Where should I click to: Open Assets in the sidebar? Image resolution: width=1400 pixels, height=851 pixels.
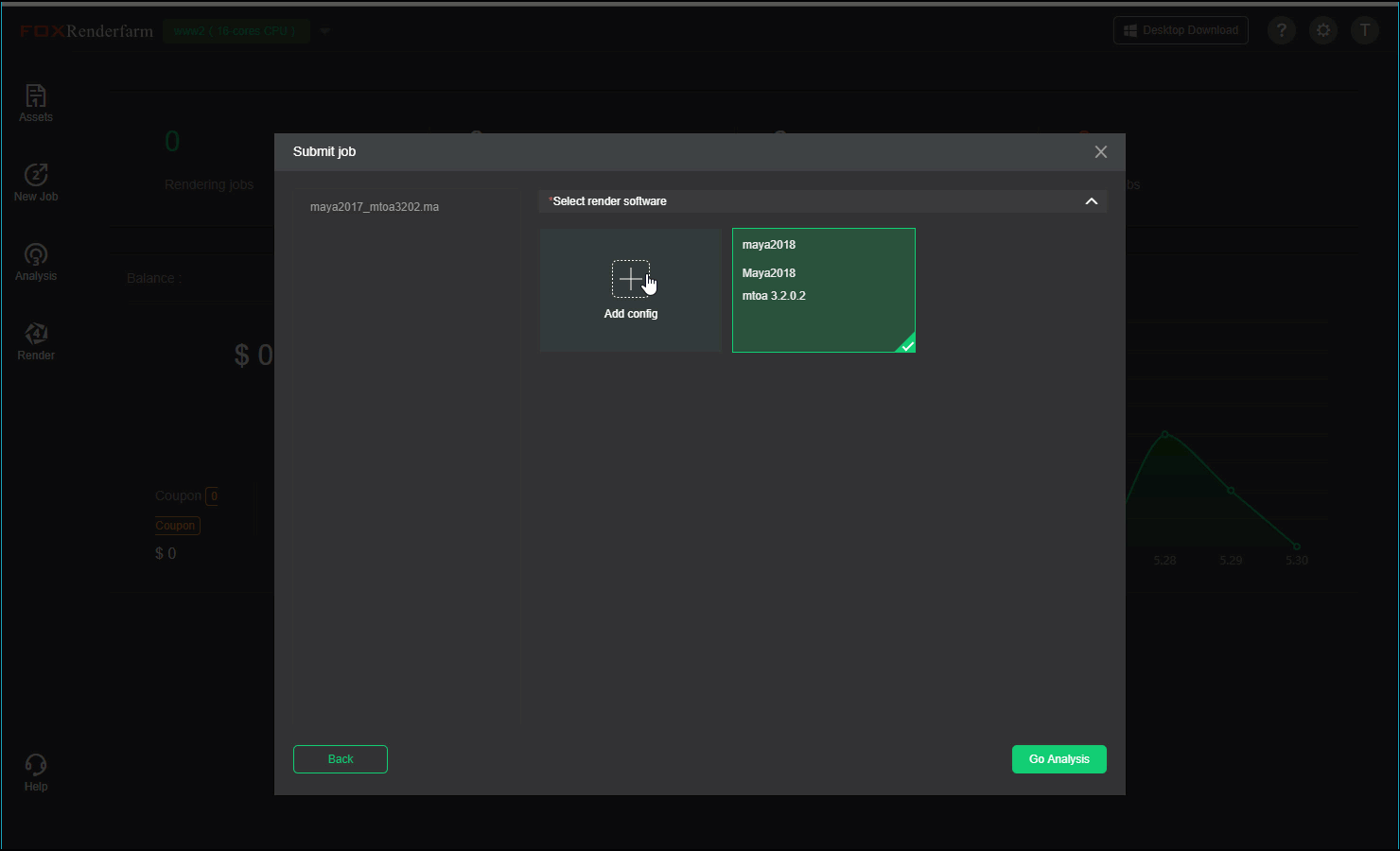pyautogui.click(x=36, y=103)
